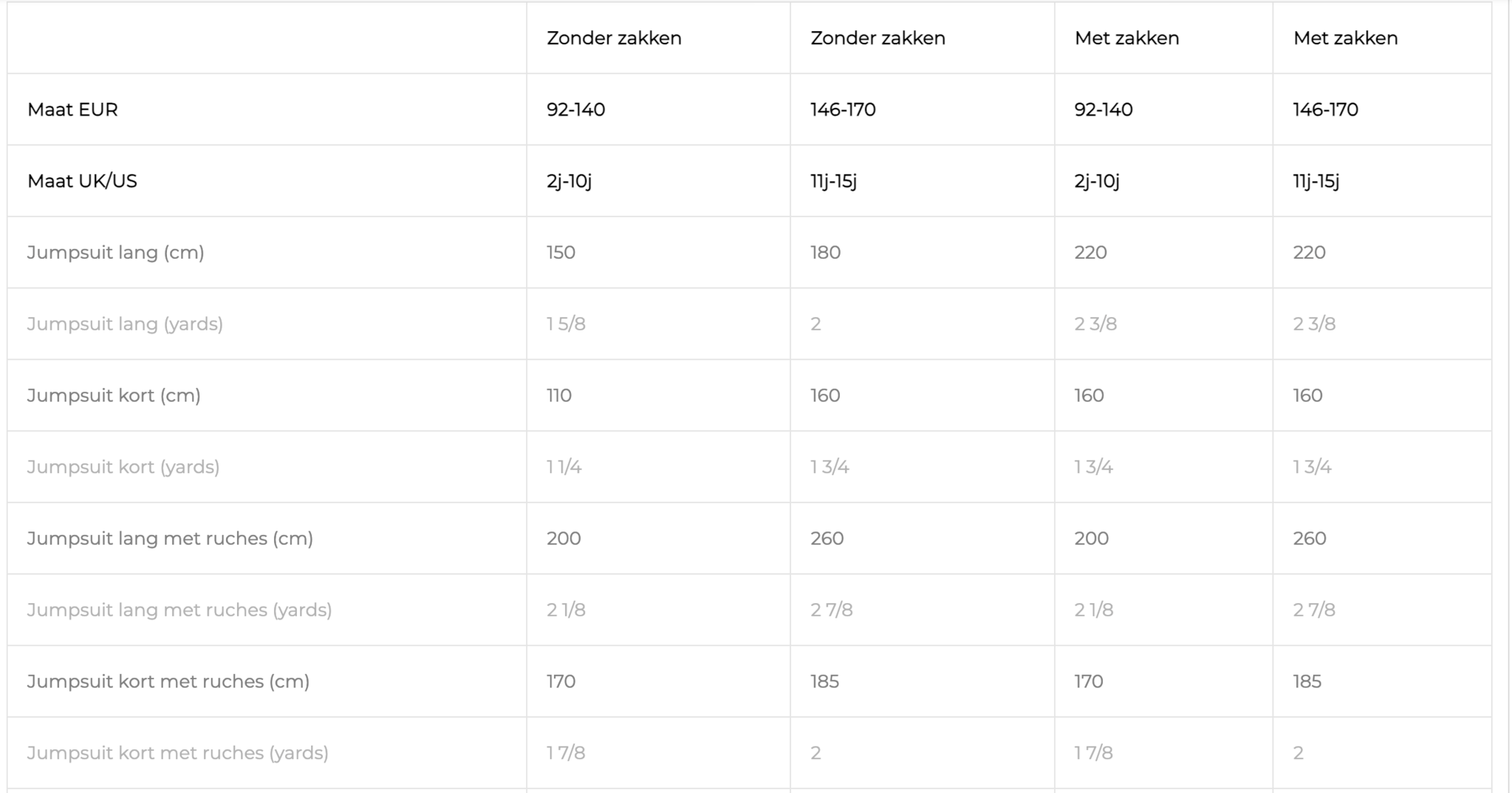Click "Zonder zakken" header above 92-140
This screenshot has width=1512, height=793.
coord(614,38)
